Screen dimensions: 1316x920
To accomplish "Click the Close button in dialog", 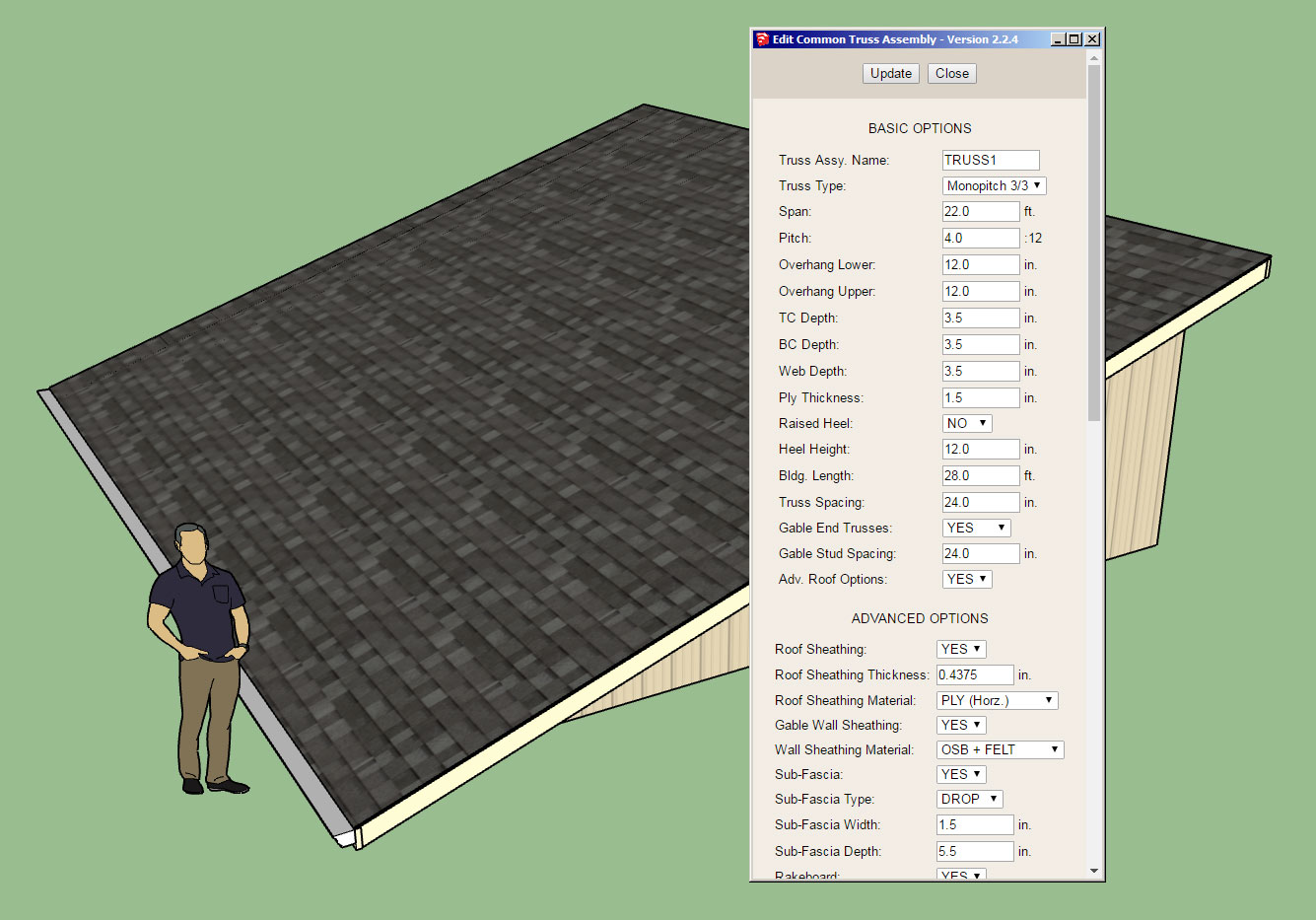I will point(951,74).
